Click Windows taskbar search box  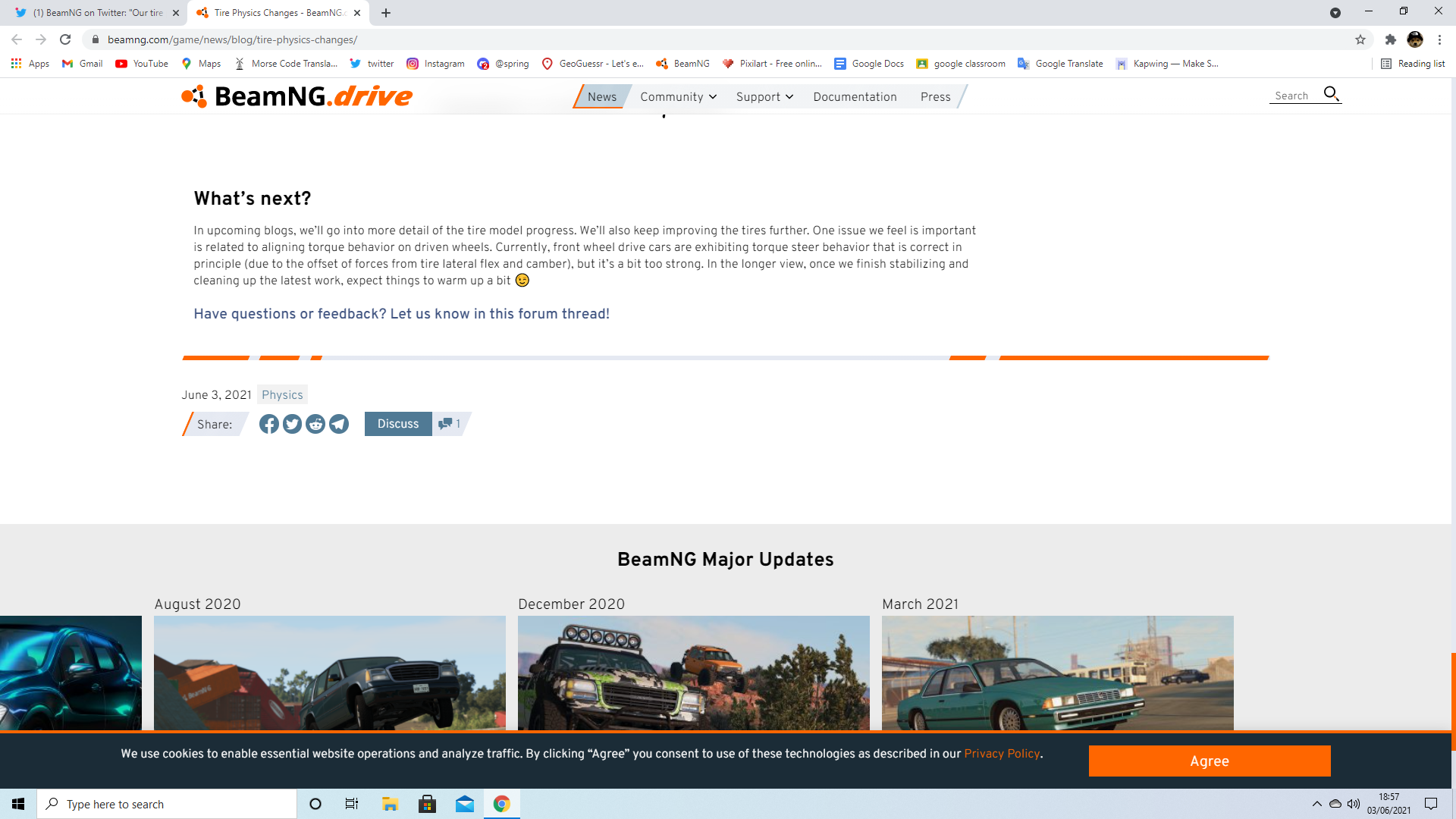(x=167, y=804)
